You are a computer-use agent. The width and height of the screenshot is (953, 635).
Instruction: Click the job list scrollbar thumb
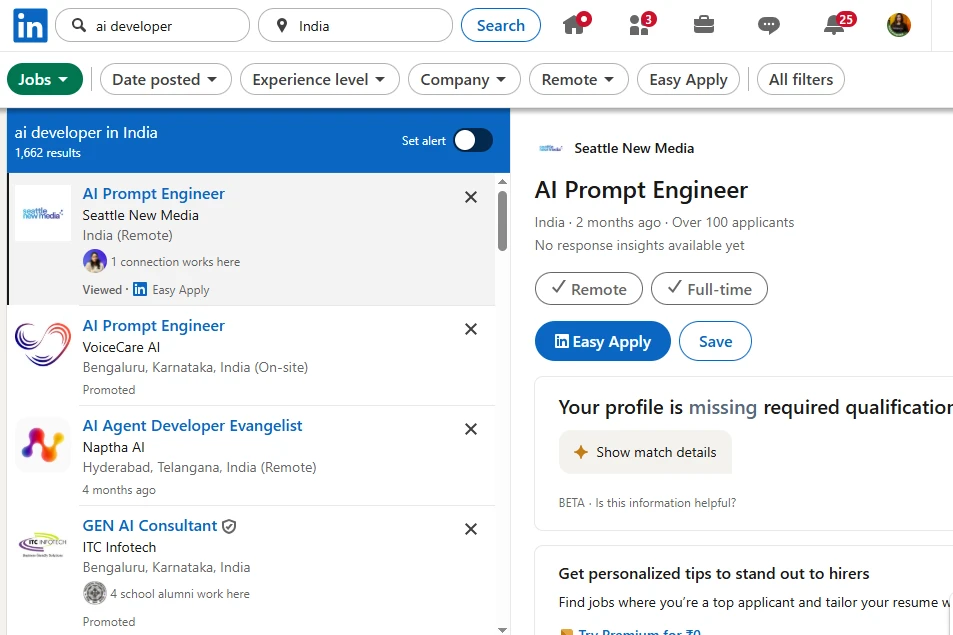click(x=502, y=221)
